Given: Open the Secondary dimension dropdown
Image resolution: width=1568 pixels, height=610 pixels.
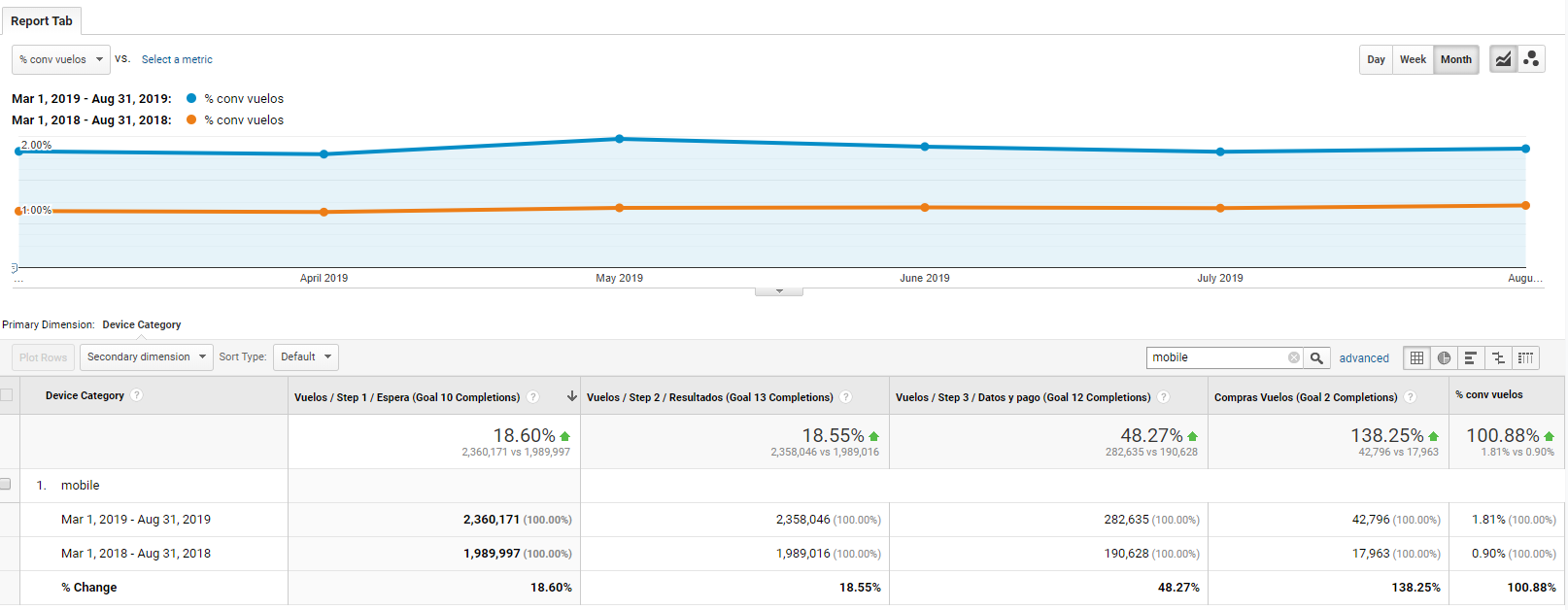Looking at the screenshot, I should tap(147, 356).
